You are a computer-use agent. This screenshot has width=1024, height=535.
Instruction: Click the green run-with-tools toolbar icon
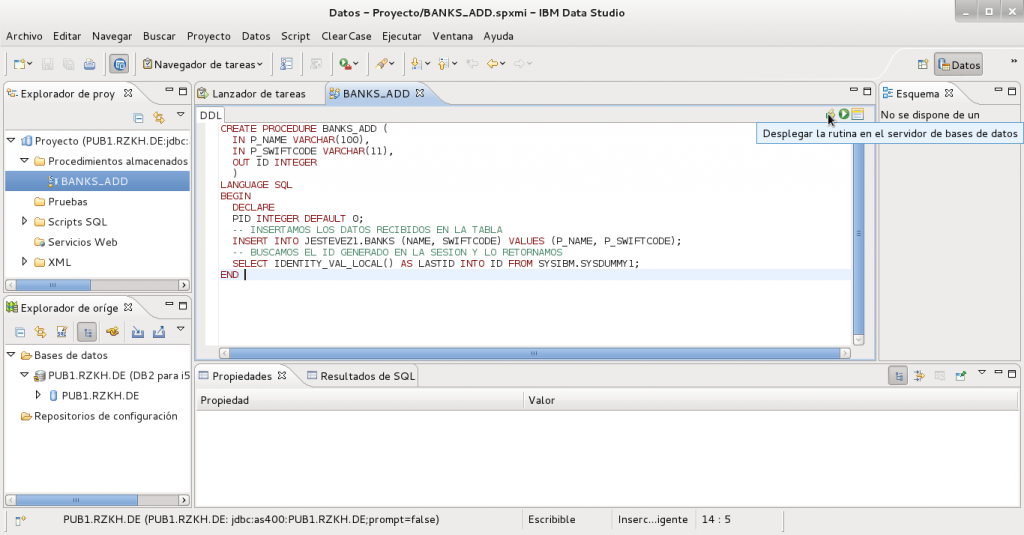[344, 64]
